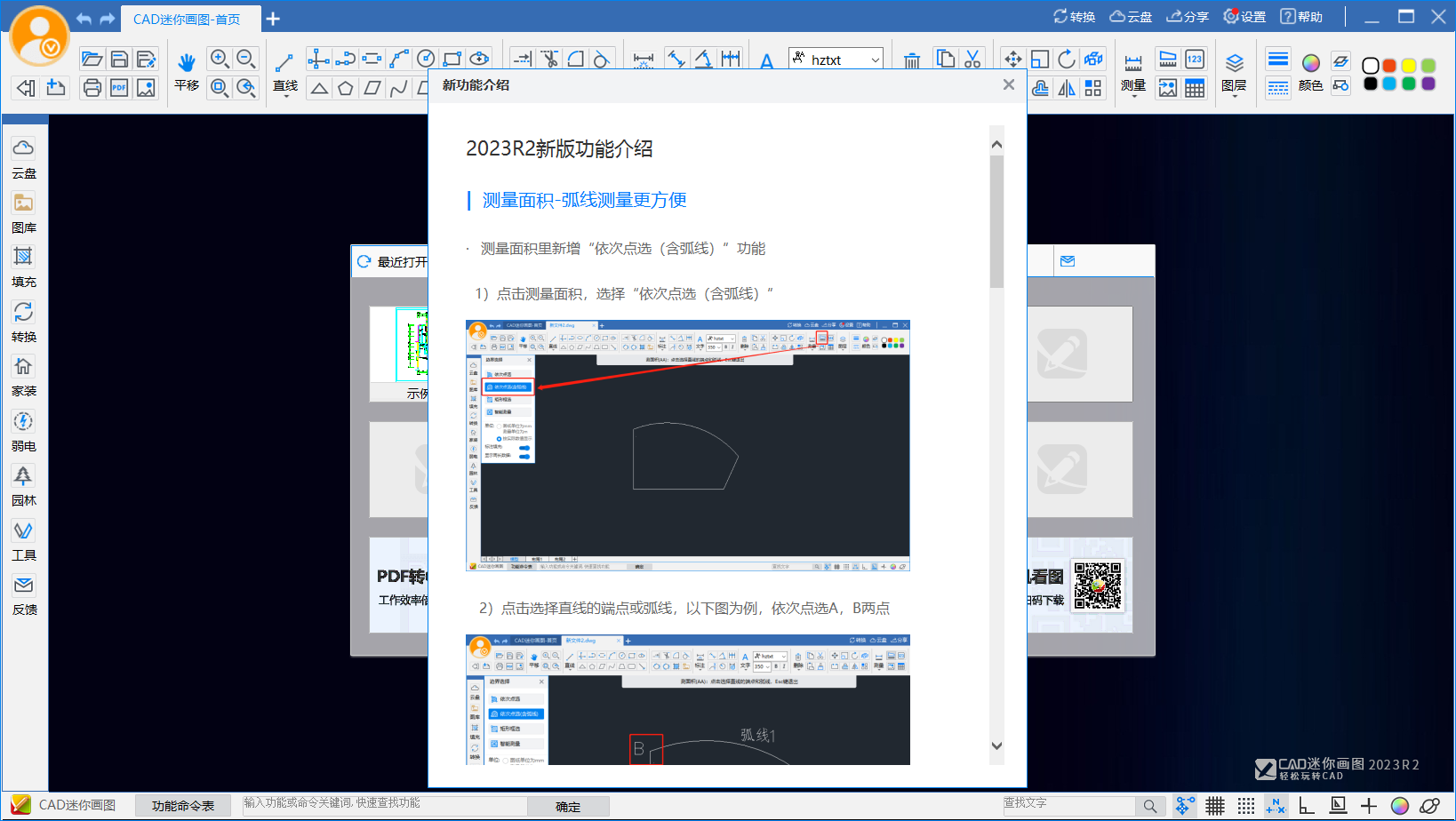Toggle grid lines display in status bar
The image size is (1456, 821).
[1215, 806]
